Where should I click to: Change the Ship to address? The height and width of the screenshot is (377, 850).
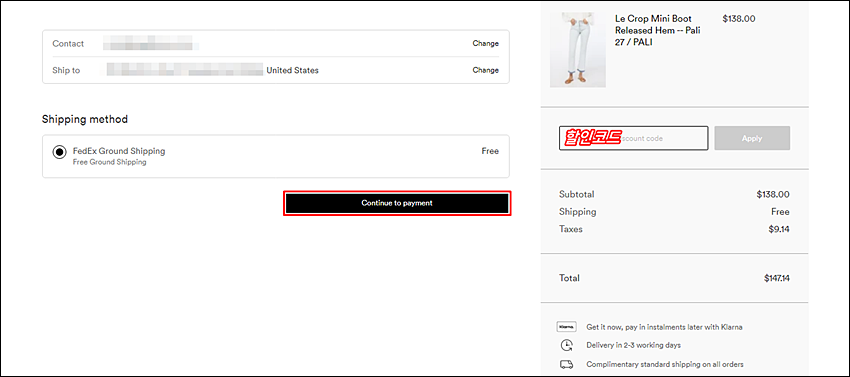pyautogui.click(x=486, y=70)
